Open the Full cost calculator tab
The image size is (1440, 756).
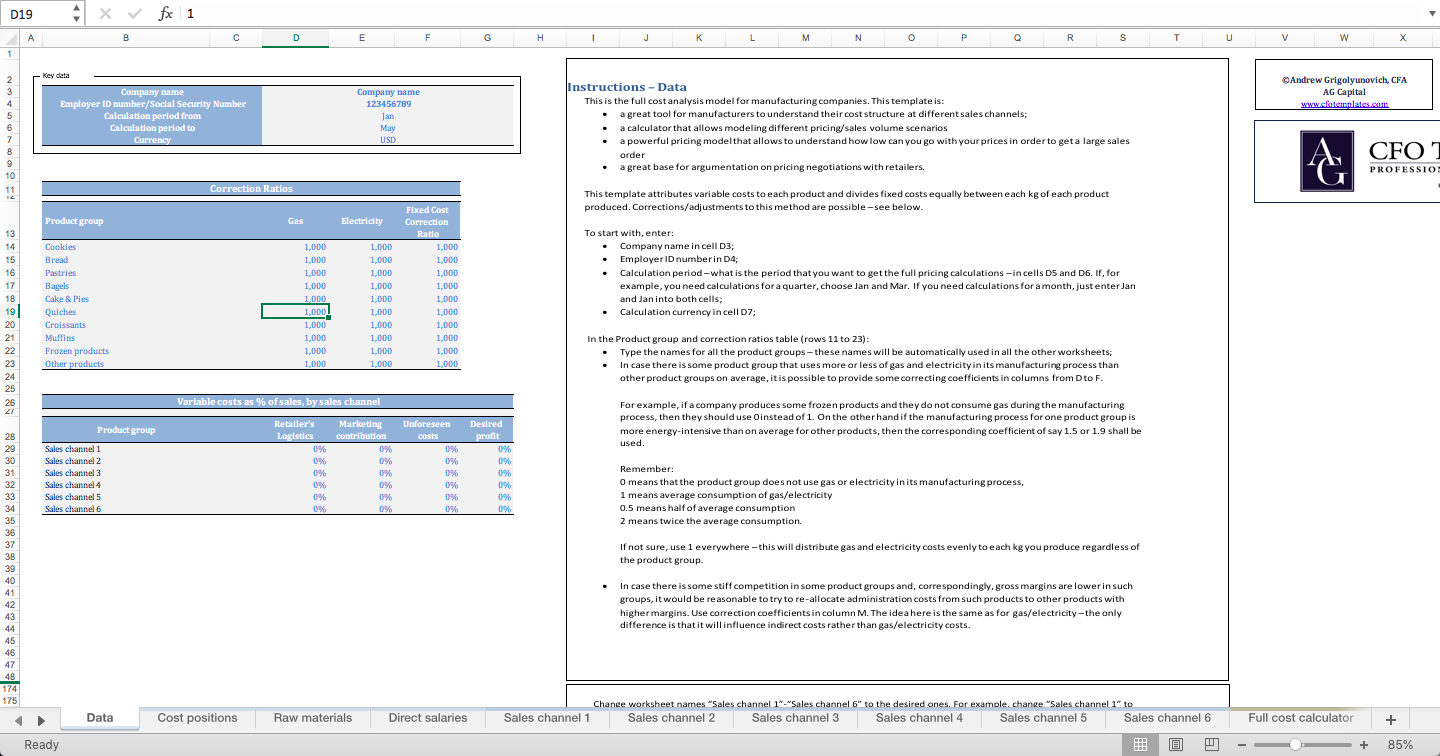point(1301,718)
